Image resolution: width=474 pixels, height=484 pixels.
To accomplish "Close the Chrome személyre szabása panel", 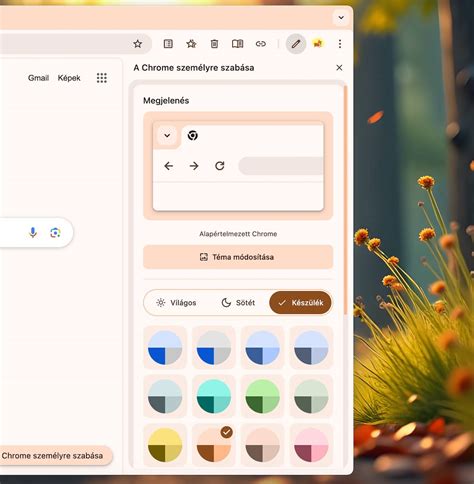I will click(339, 68).
